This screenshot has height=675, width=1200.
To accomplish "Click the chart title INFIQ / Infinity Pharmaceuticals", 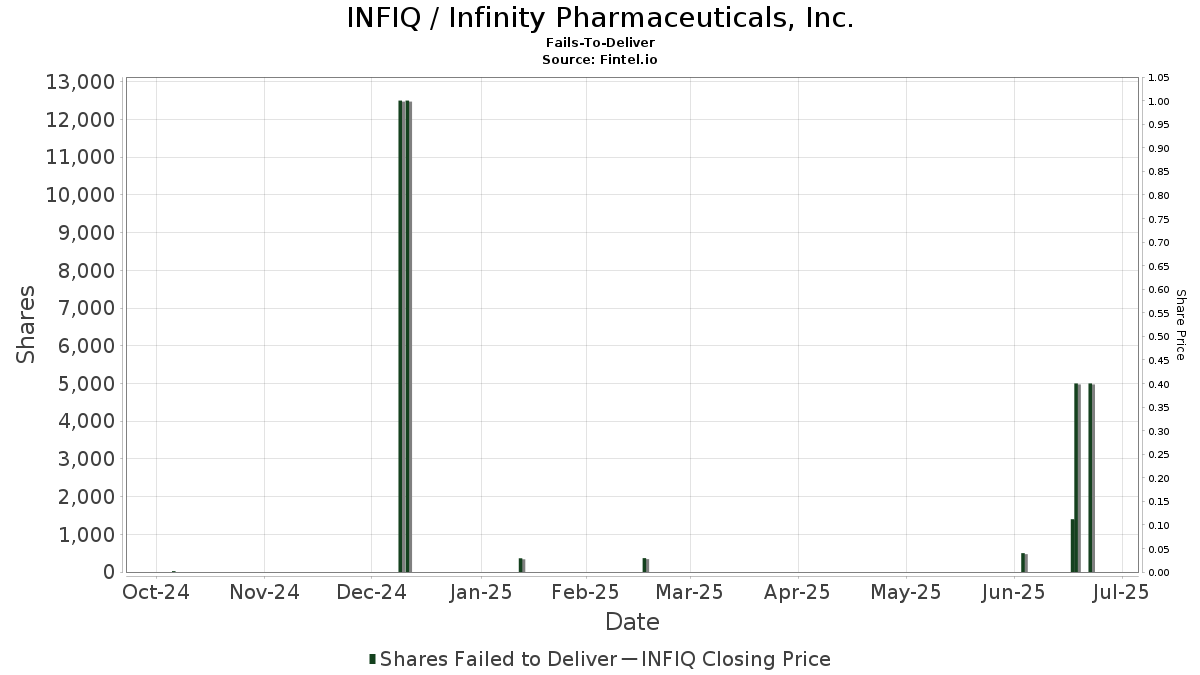I will (x=600, y=18).
